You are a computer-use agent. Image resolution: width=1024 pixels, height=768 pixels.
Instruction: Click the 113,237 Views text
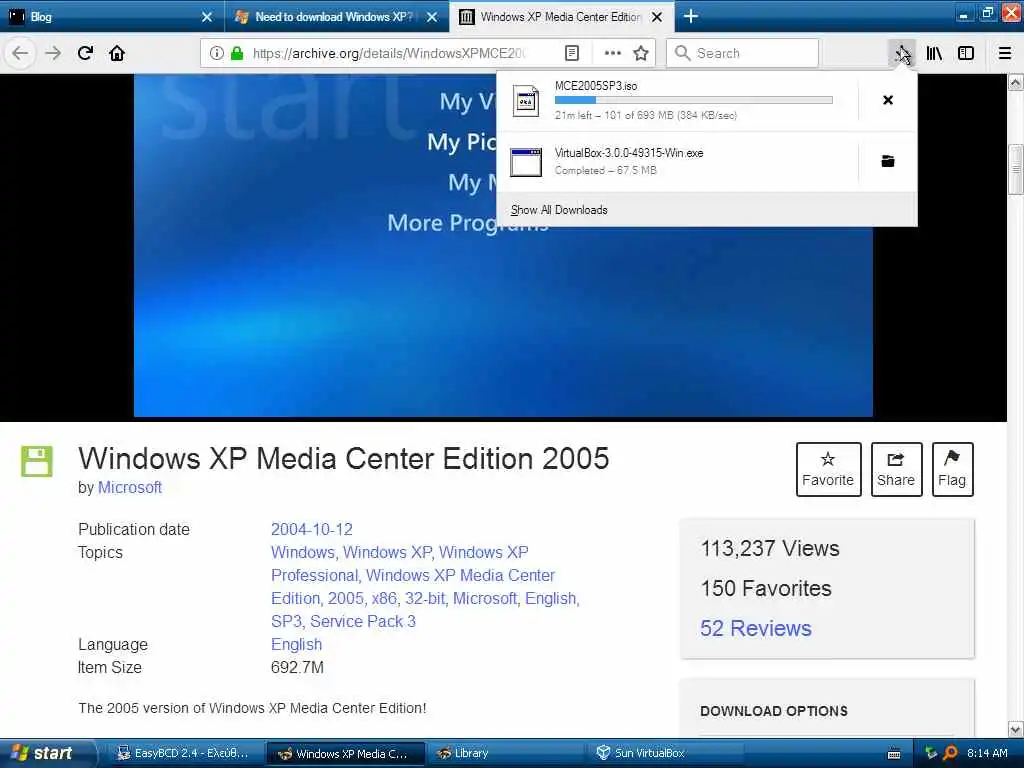770,549
